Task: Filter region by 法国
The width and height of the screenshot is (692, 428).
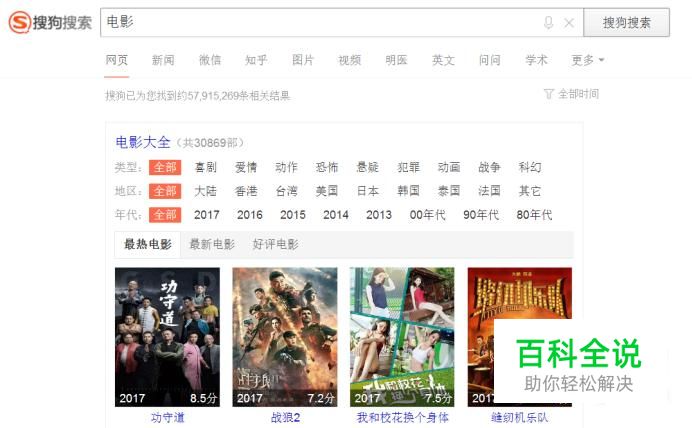Action: [489, 191]
